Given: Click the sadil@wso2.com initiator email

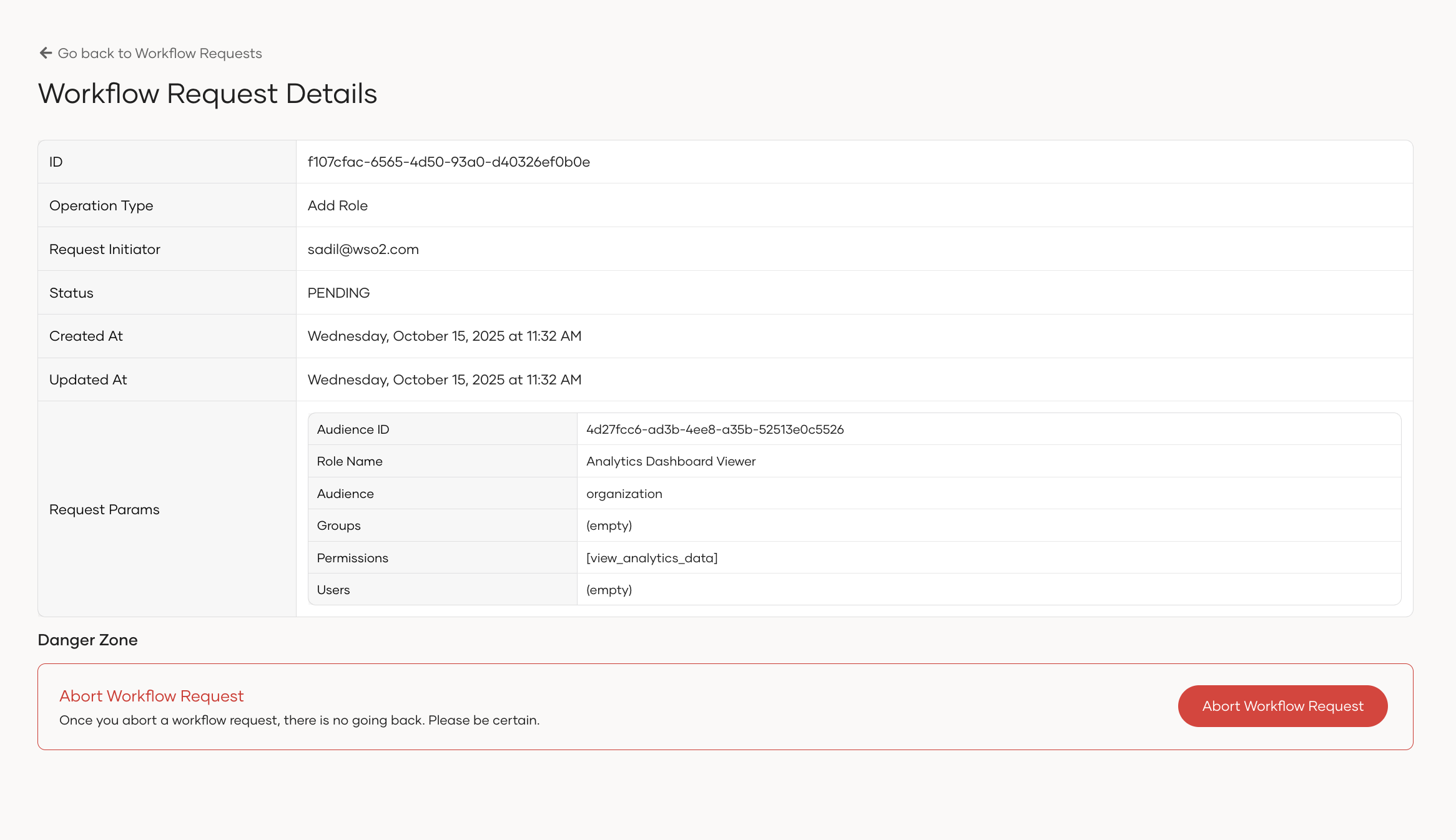Looking at the screenshot, I should click(363, 250).
